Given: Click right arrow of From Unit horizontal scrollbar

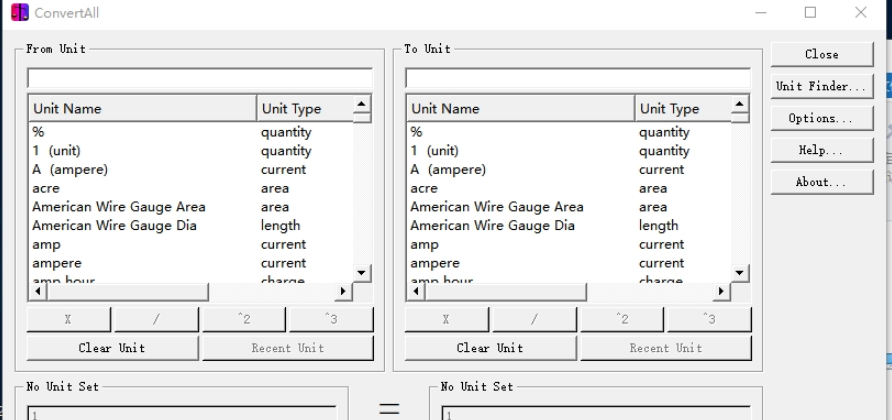Looking at the screenshot, I should (x=343, y=293).
